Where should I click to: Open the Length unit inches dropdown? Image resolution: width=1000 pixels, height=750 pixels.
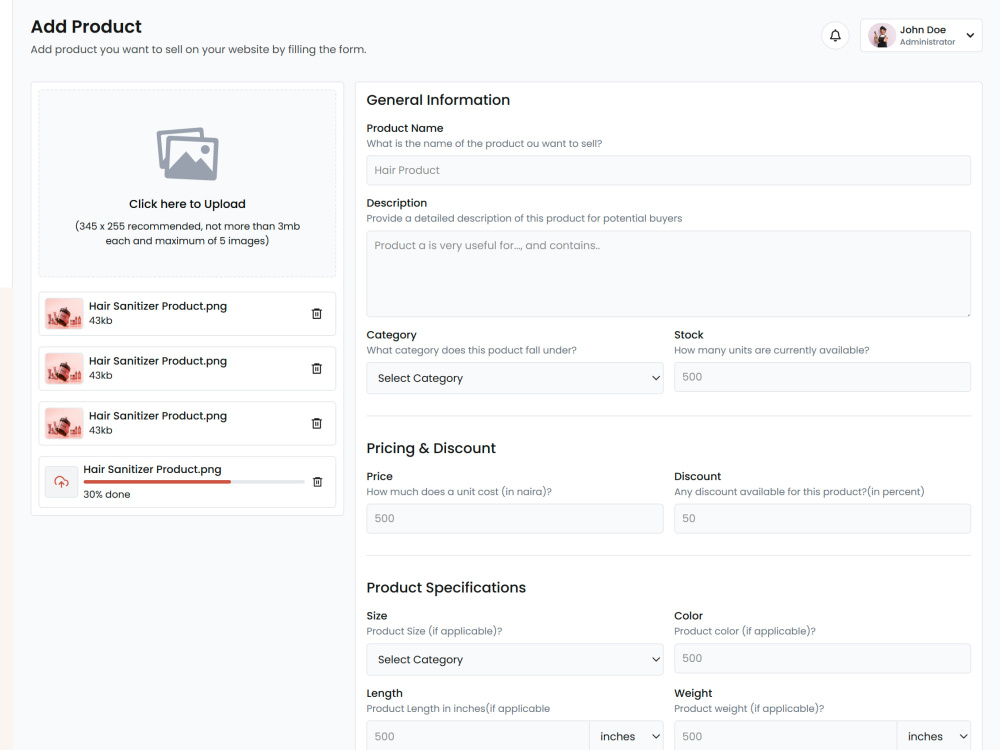coord(626,737)
